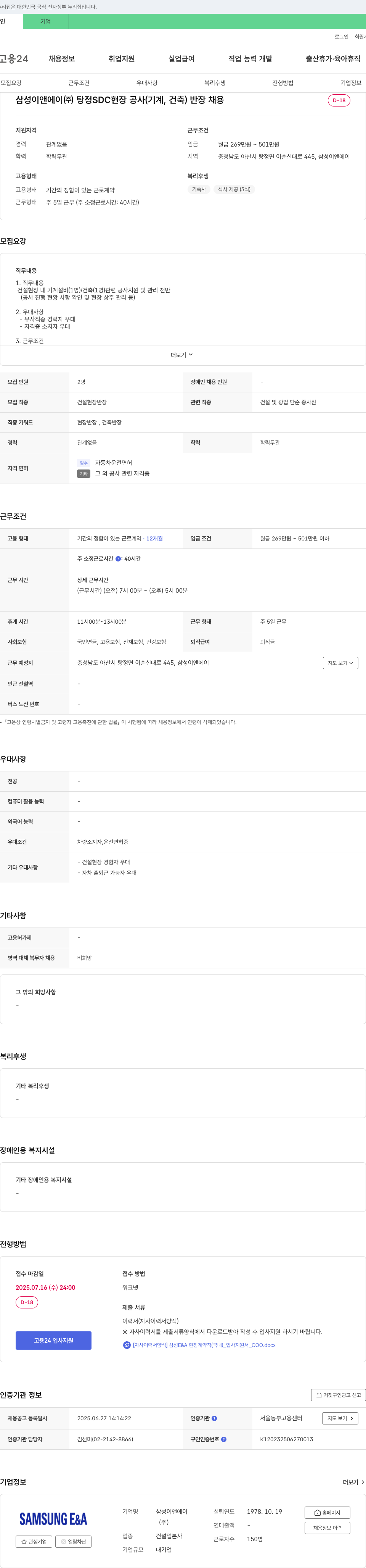Click registration date 2025.06.27 14:14:22

pos(104,1418)
